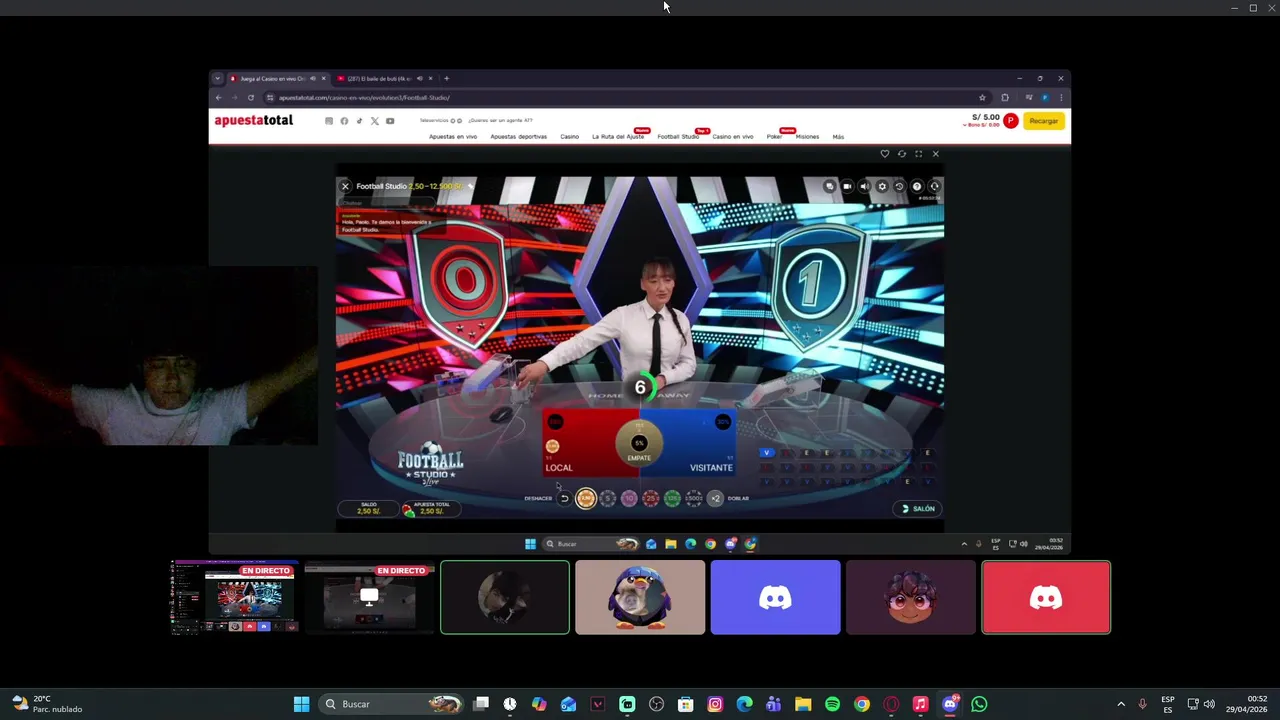Show hidden system tray icons chevron
This screenshot has width=1280, height=720.
tap(1121, 704)
